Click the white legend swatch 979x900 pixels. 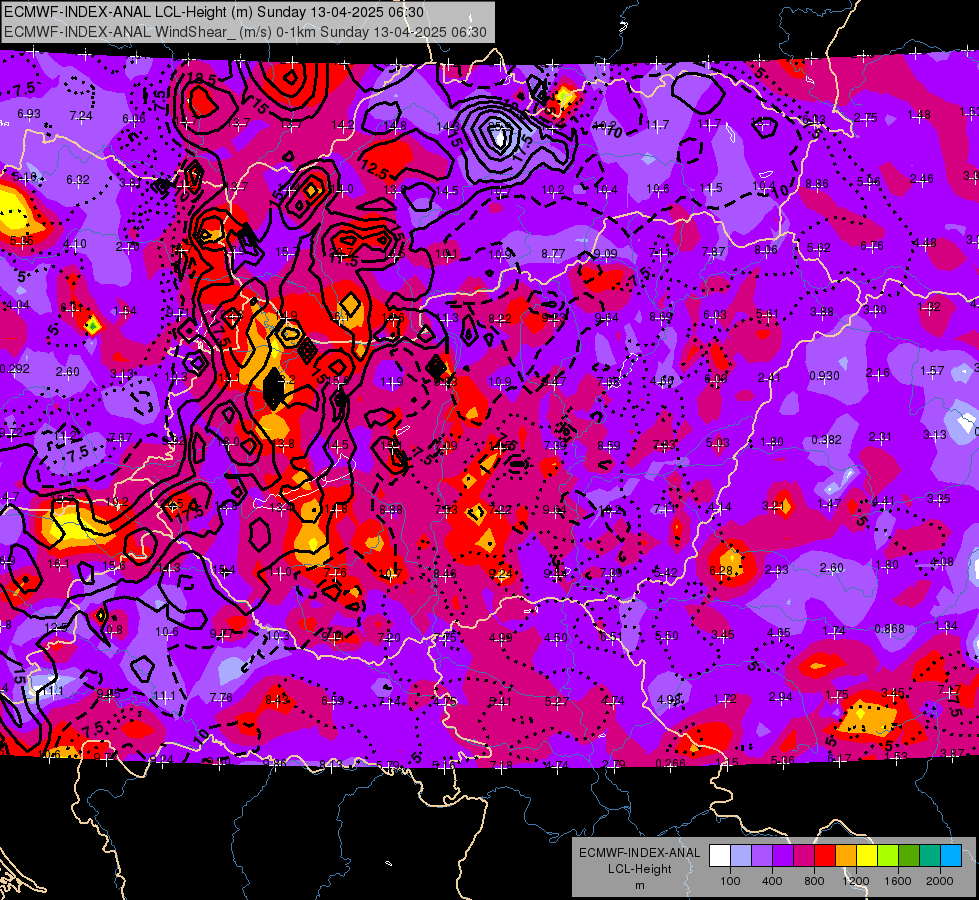pyautogui.click(x=720, y=856)
